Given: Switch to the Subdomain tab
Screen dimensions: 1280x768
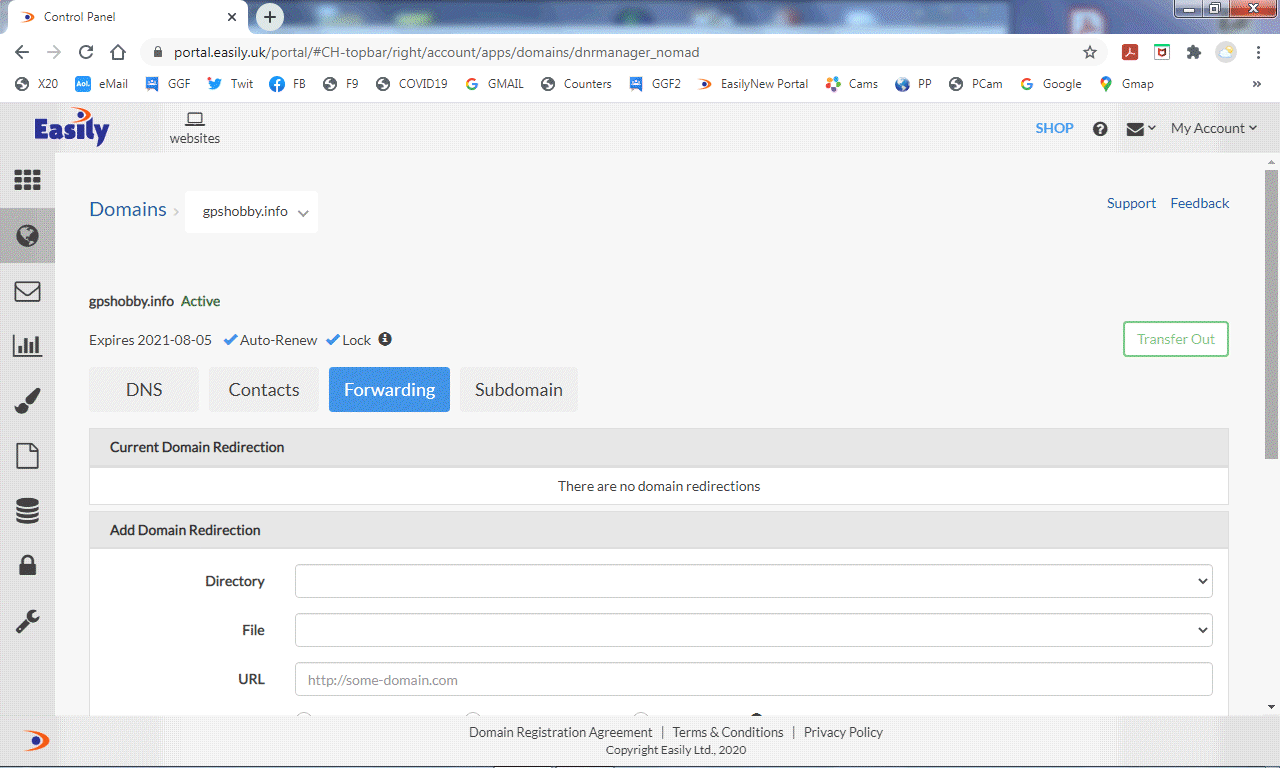Looking at the screenshot, I should pos(518,390).
